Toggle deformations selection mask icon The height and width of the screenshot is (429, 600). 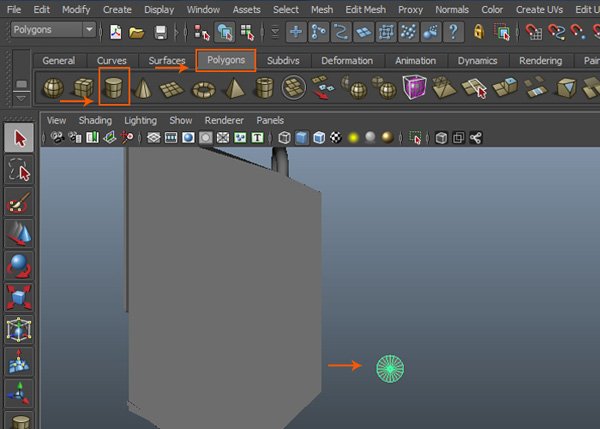(x=386, y=32)
